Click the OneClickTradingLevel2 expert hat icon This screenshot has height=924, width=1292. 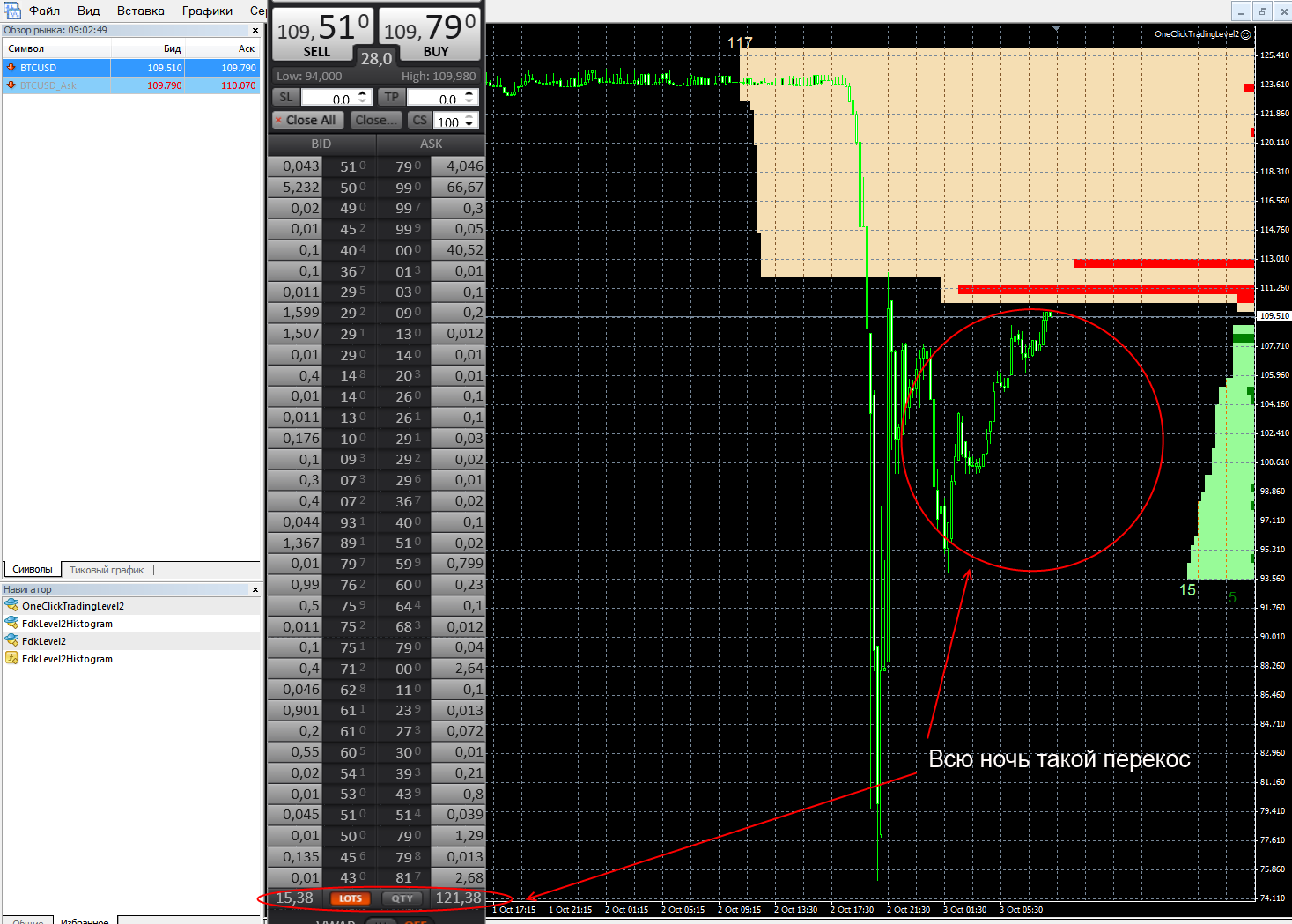[11, 605]
